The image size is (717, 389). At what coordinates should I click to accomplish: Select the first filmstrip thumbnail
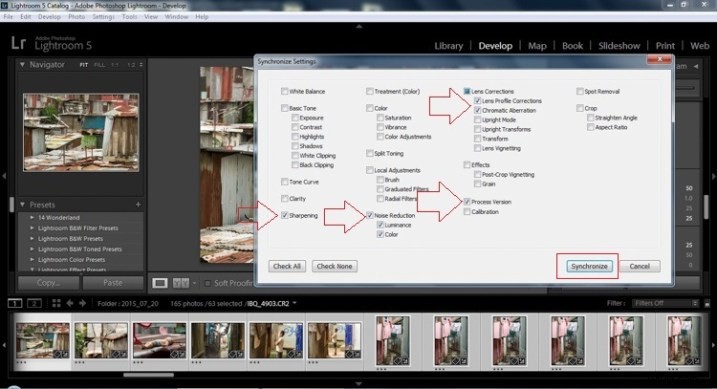tap(43, 340)
